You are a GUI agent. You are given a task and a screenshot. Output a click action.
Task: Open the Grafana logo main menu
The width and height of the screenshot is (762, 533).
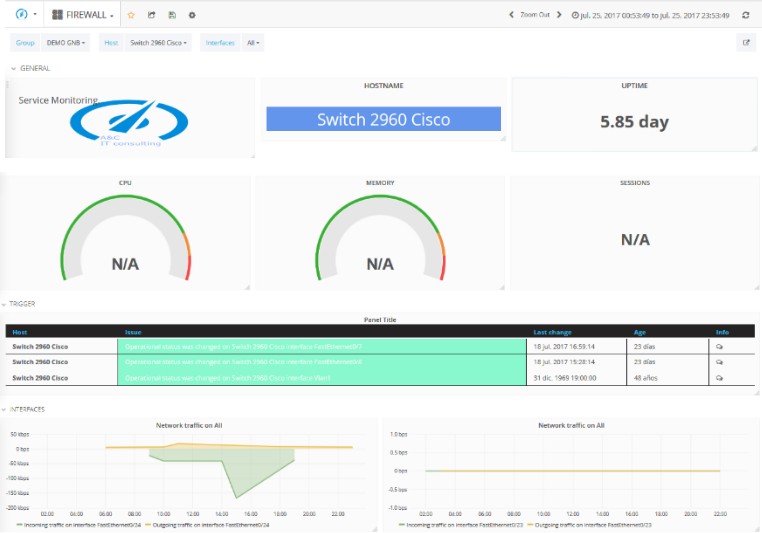coord(25,15)
